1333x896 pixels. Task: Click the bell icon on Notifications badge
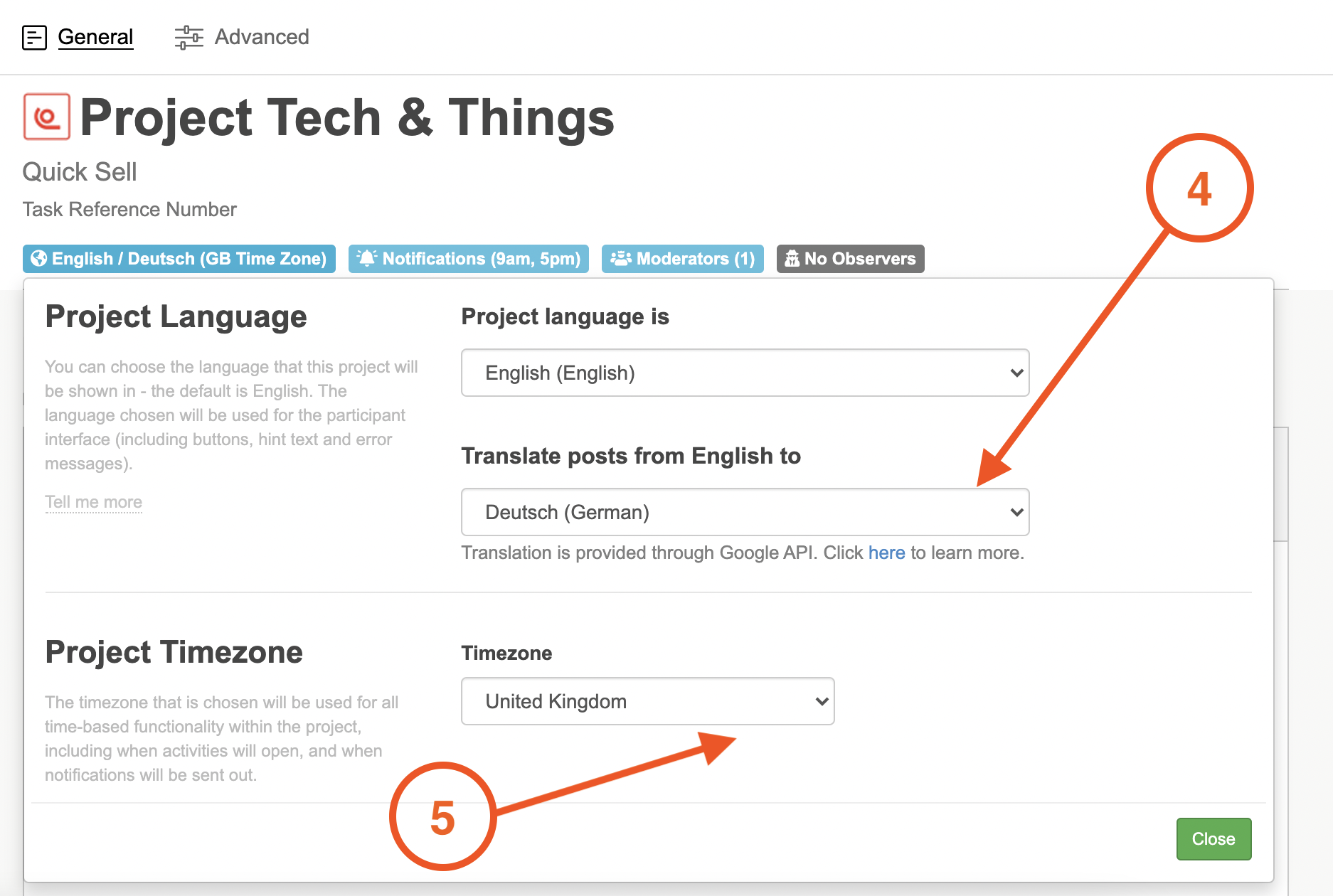click(x=366, y=259)
